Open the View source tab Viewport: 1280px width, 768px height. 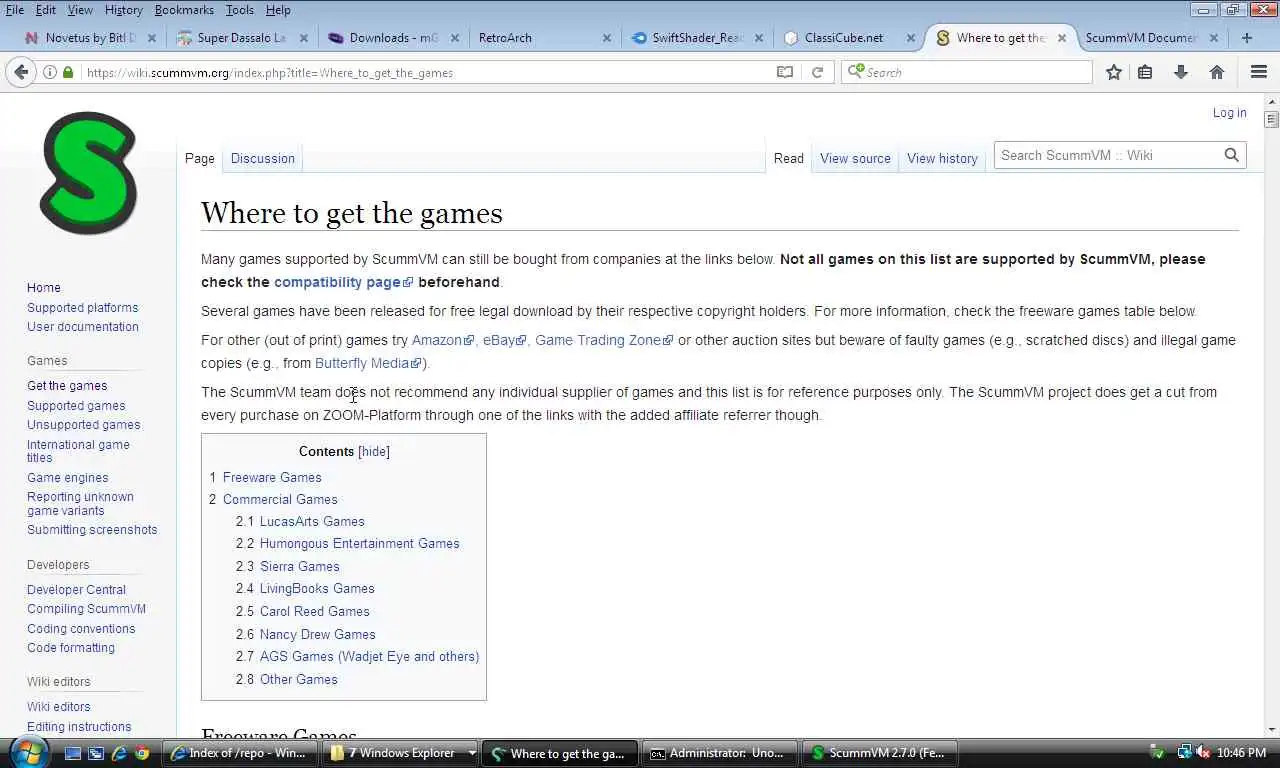[x=855, y=158]
